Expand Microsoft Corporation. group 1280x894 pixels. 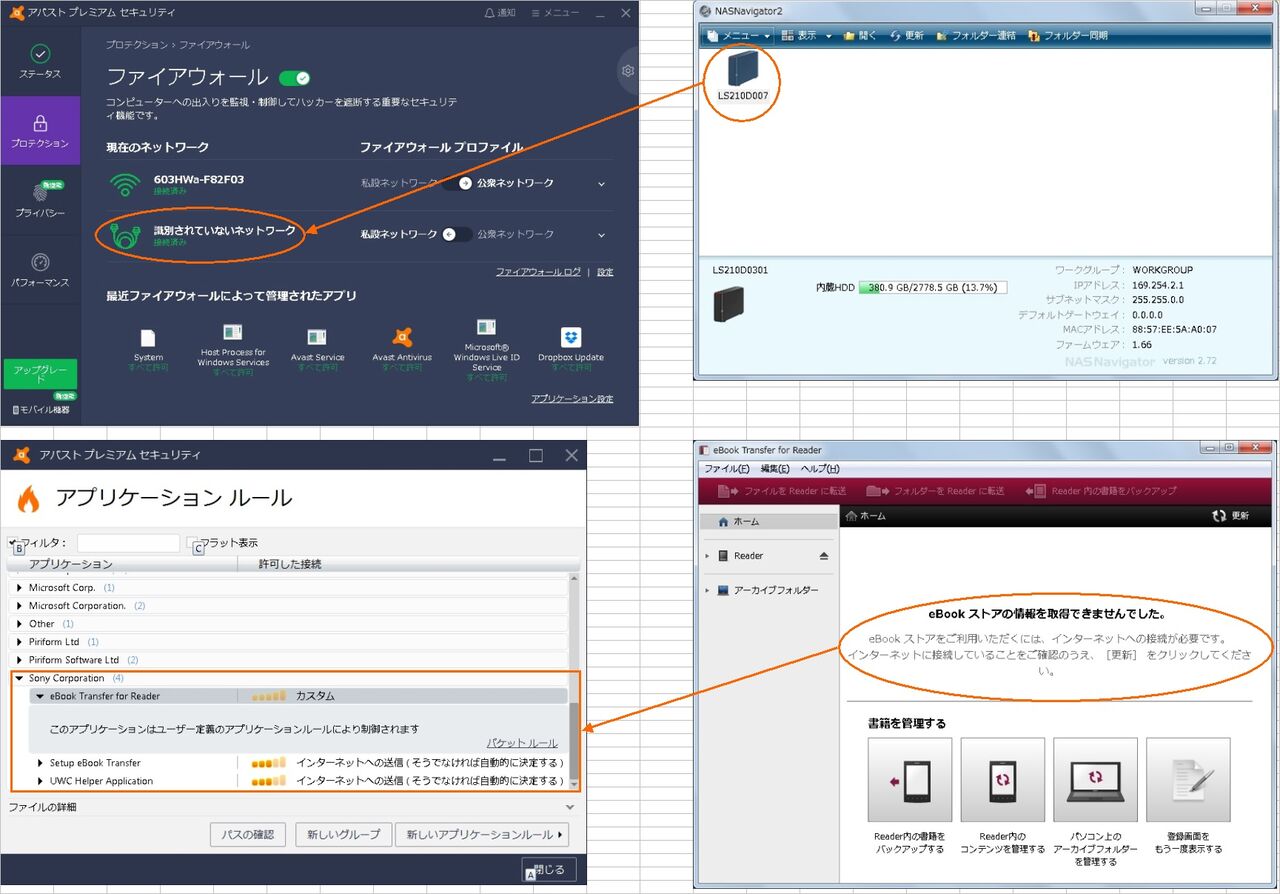[19, 606]
